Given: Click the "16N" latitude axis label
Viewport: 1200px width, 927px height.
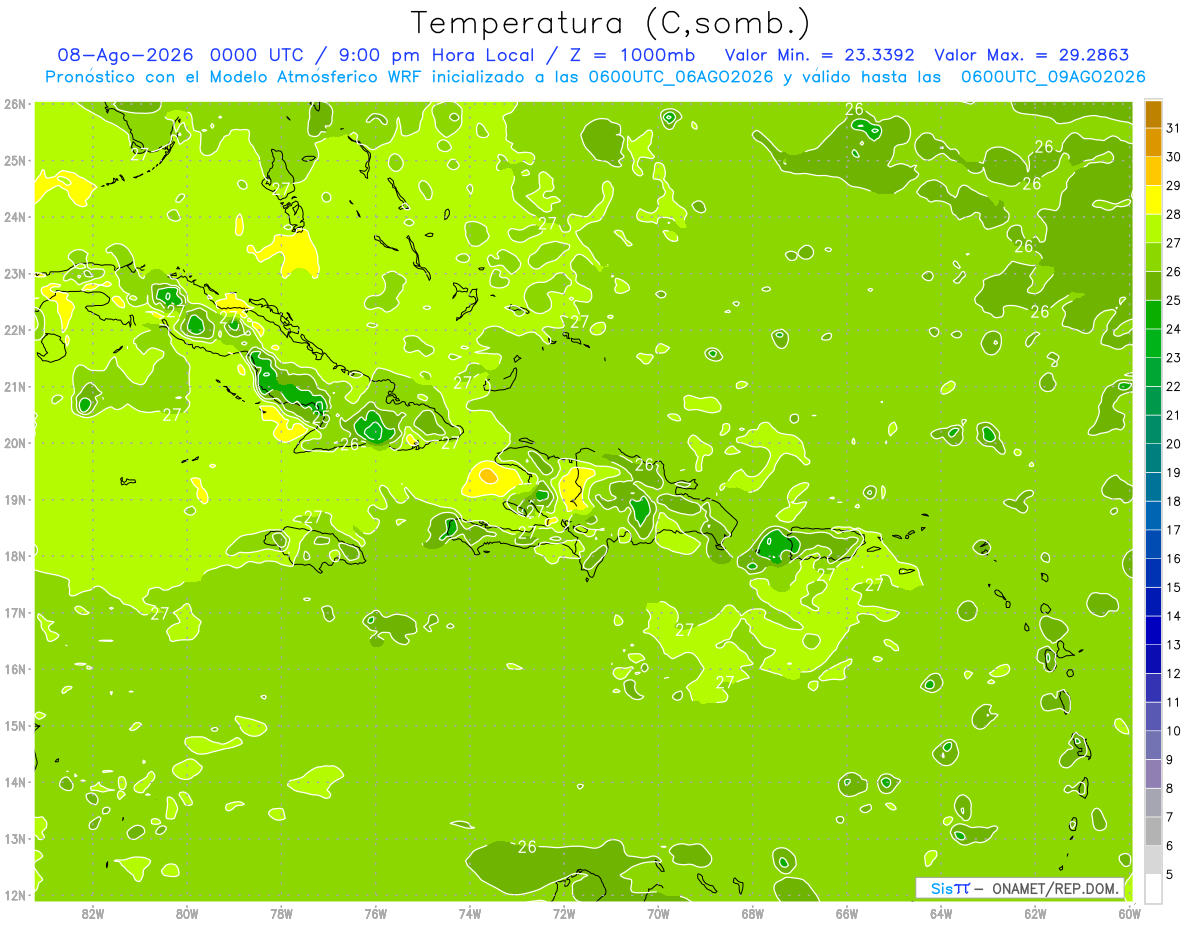Looking at the screenshot, I should [x=14, y=669].
